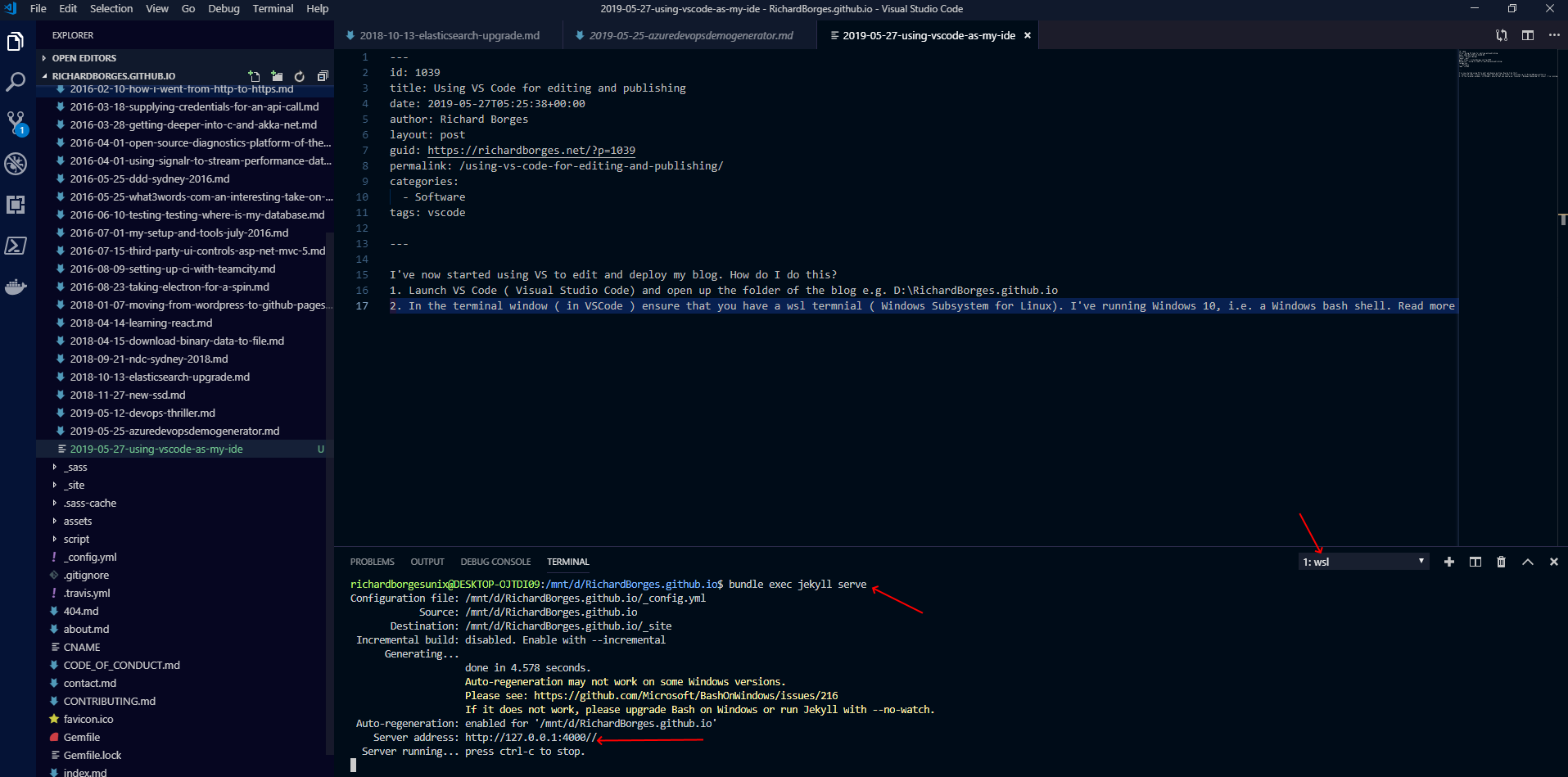Open 2018-11-27-new-ssd.md in explorer

click(128, 395)
